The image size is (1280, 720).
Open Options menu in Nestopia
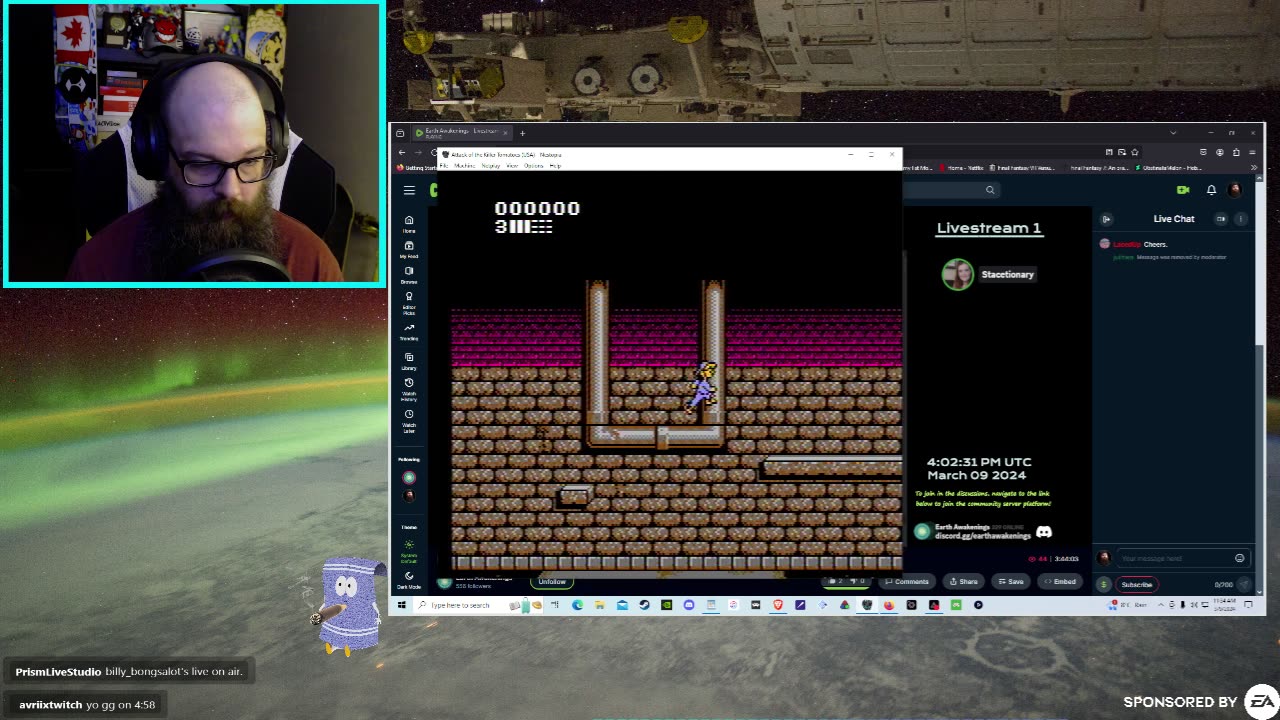(x=534, y=166)
